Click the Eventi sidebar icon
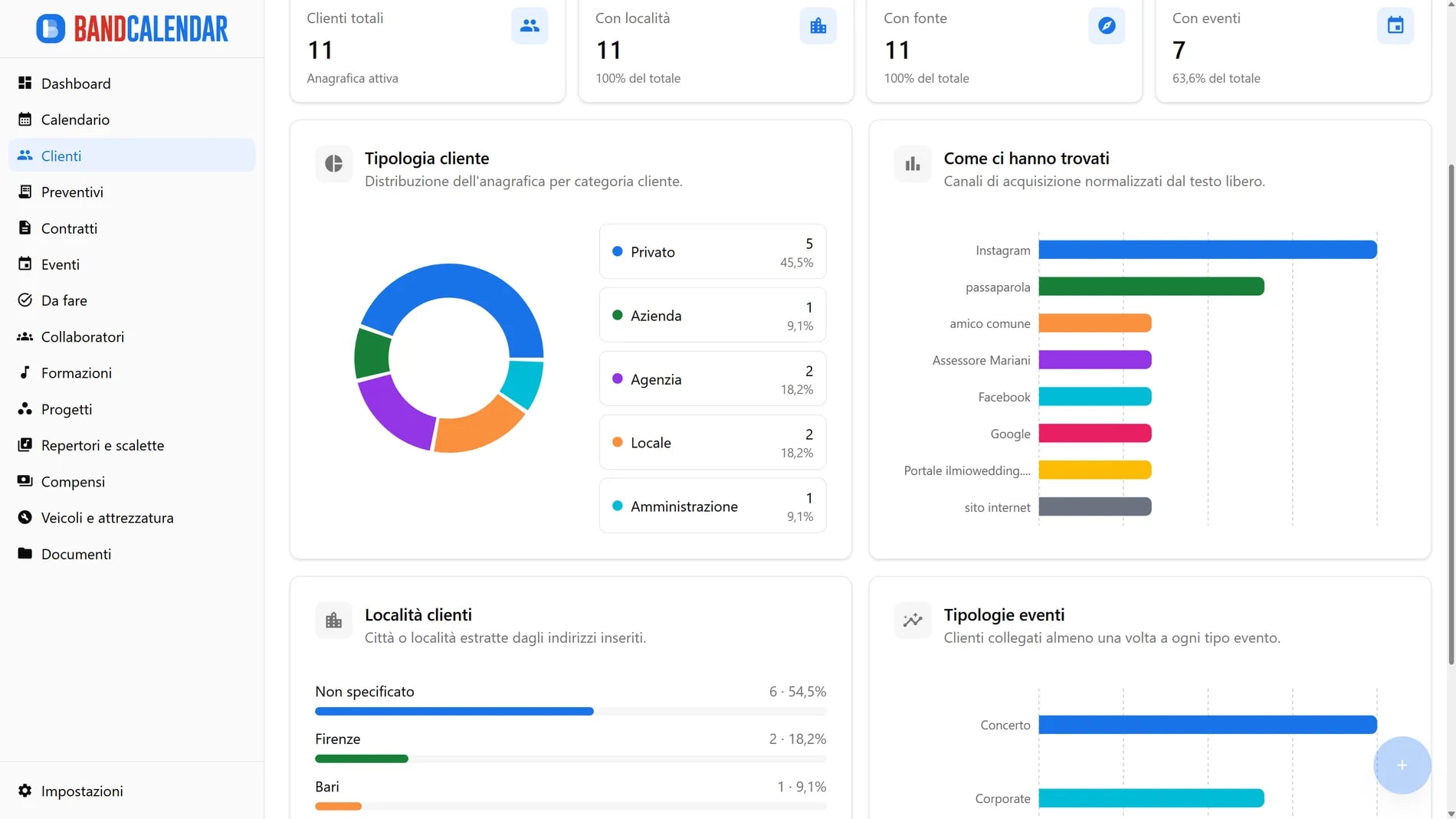The image size is (1456, 819). [25, 264]
